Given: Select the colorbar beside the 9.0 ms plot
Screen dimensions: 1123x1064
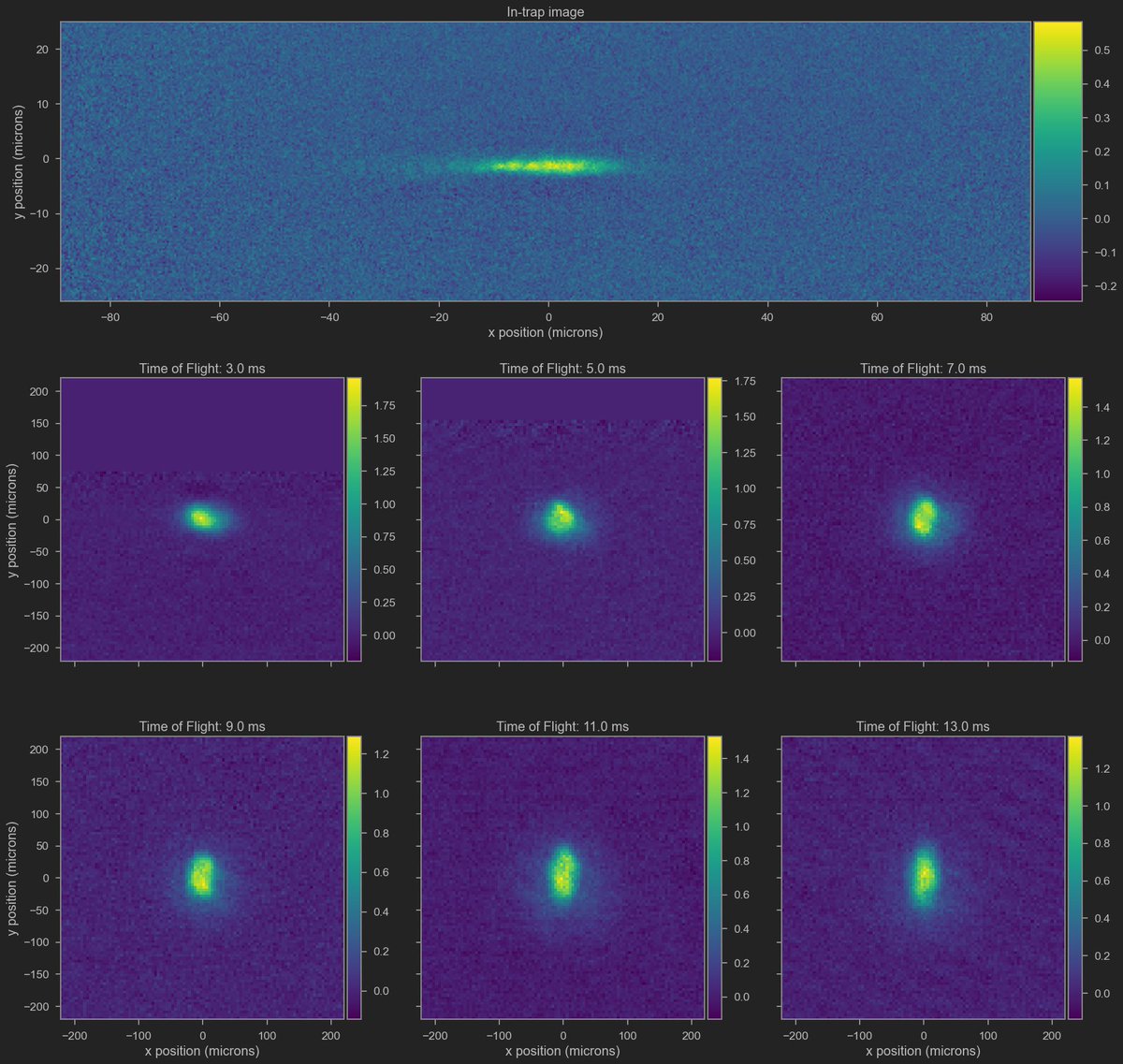Looking at the screenshot, I should tap(354, 878).
